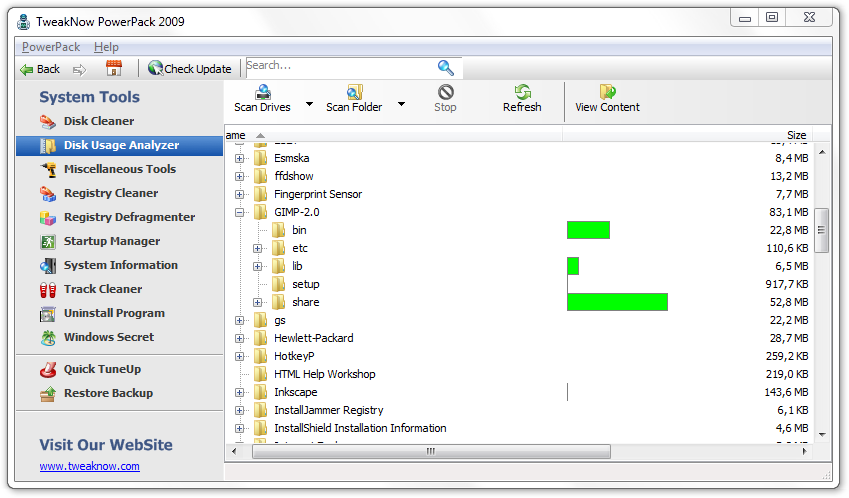Viewport: 849px width, 498px height.
Task: Click the scroll right arrow
Action: point(805,451)
